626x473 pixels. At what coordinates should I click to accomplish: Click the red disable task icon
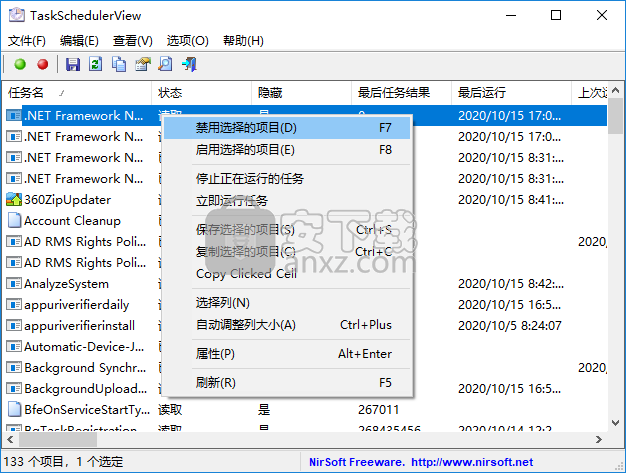43,64
